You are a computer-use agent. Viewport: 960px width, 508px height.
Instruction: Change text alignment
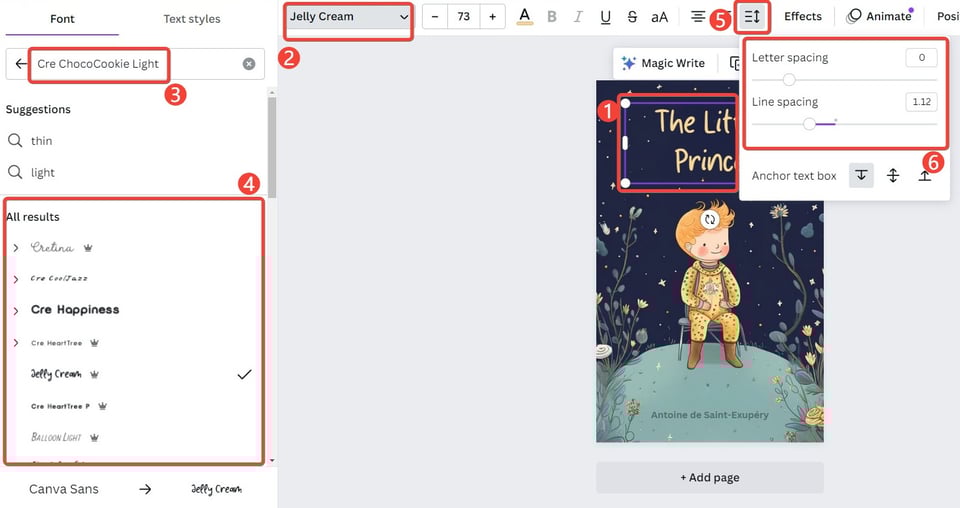tap(698, 17)
